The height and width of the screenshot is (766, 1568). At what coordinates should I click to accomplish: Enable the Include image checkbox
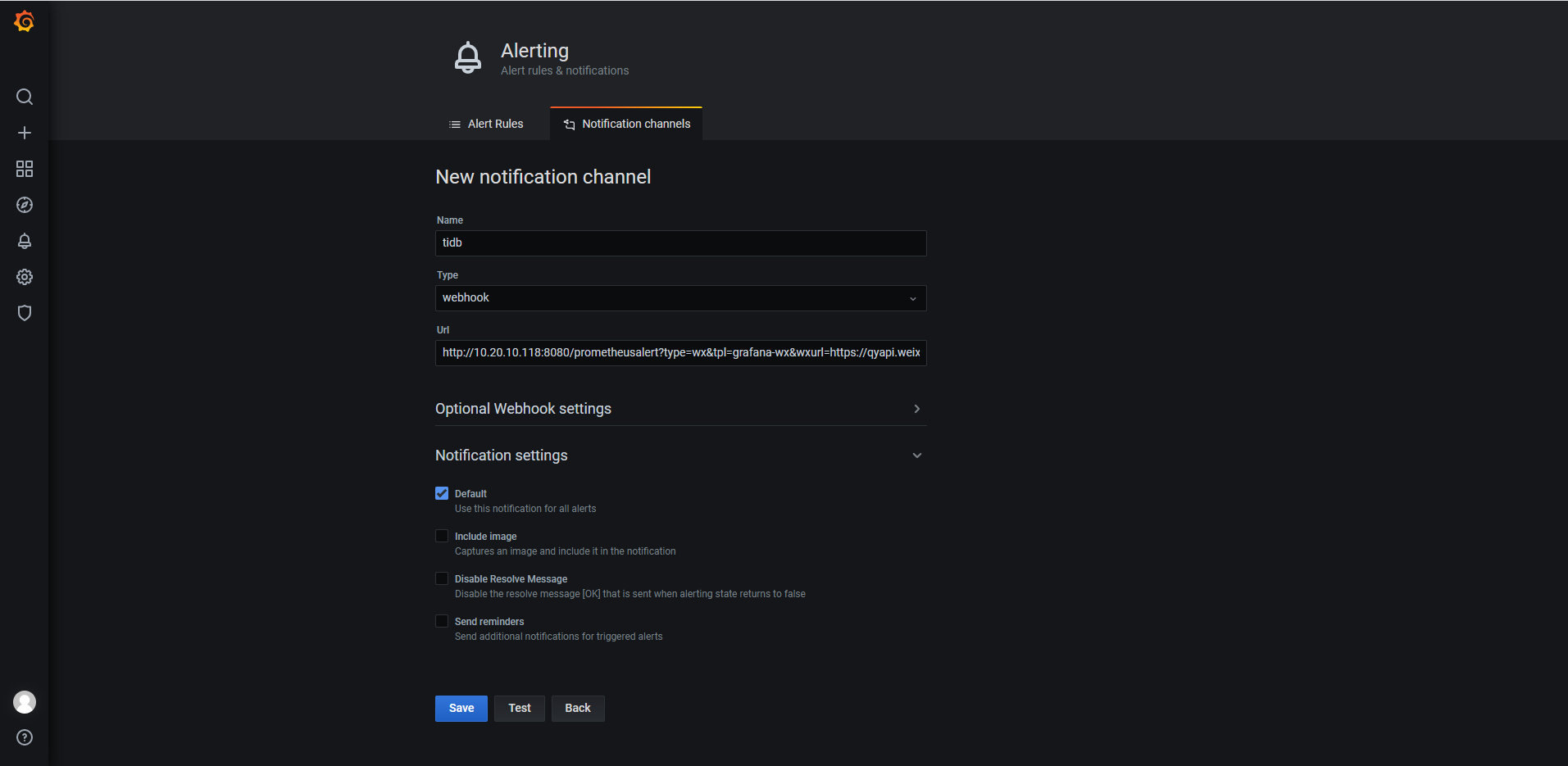coord(442,536)
